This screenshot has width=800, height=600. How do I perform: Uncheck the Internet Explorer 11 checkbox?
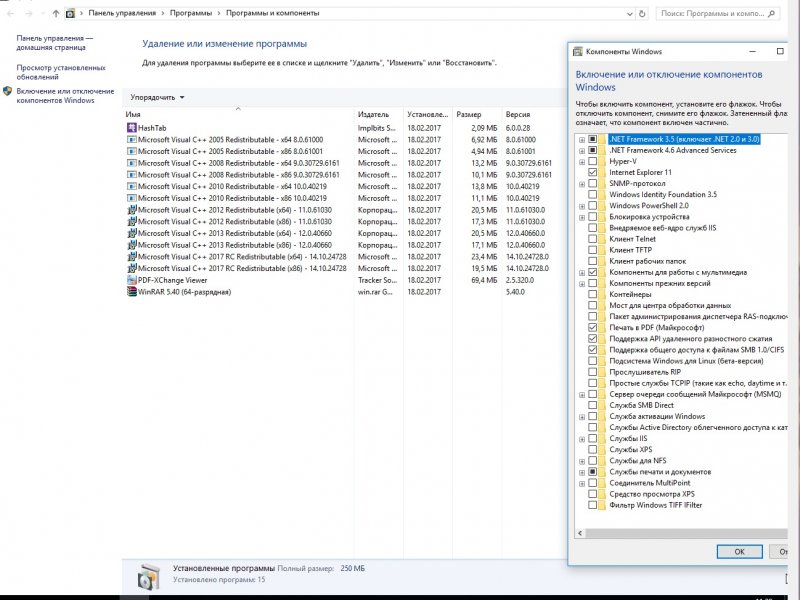click(x=592, y=172)
